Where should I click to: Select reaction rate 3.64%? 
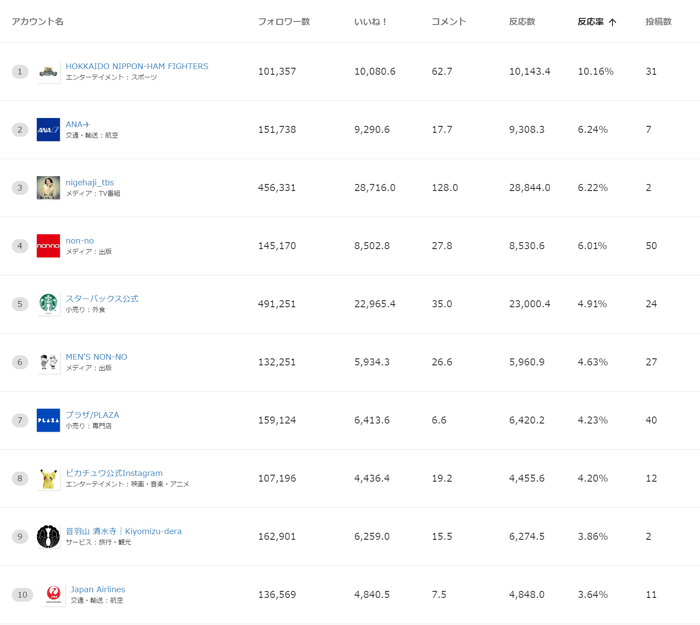coord(592,595)
